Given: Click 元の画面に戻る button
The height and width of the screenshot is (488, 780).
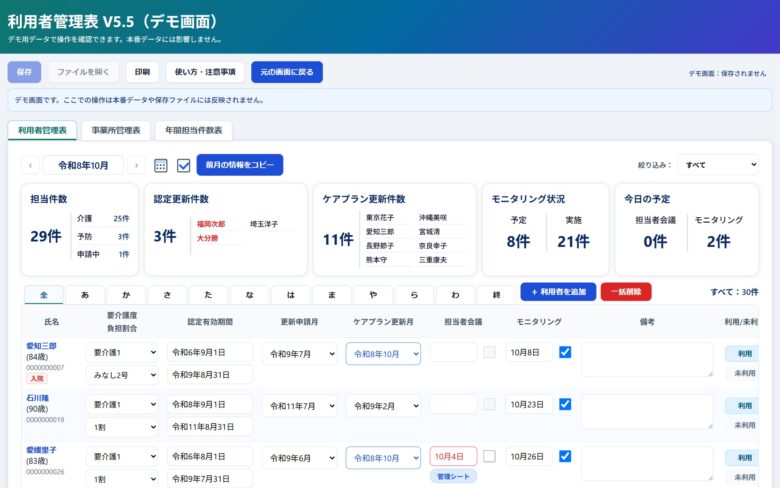Looking at the screenshot, I should click(x=287, y=72).
